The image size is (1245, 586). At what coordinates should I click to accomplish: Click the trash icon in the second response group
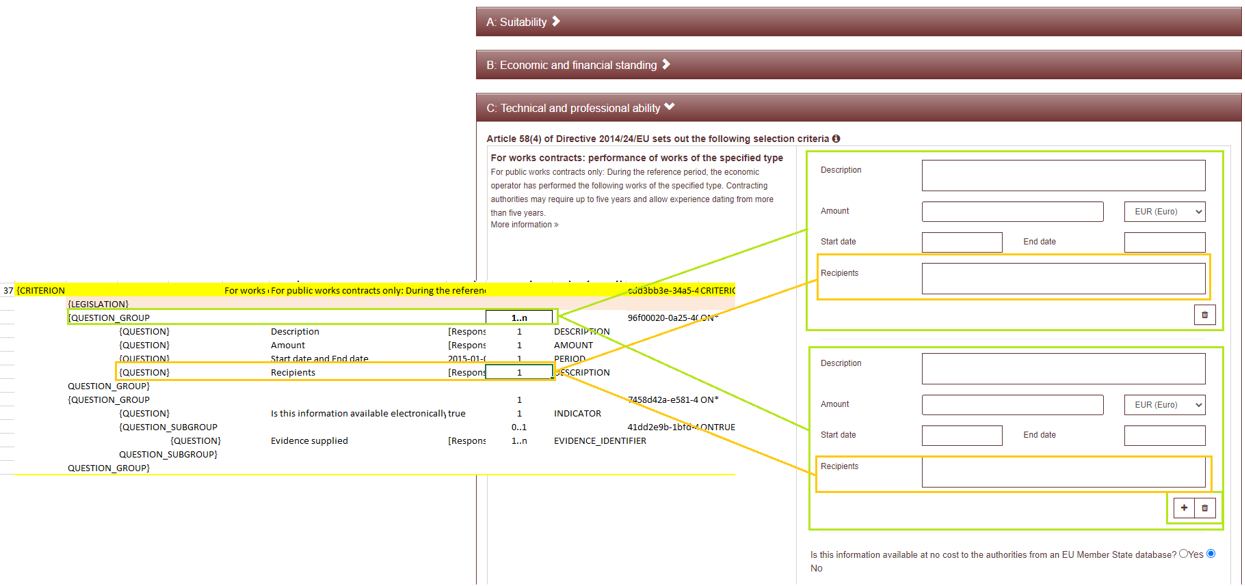point(1204,508)
